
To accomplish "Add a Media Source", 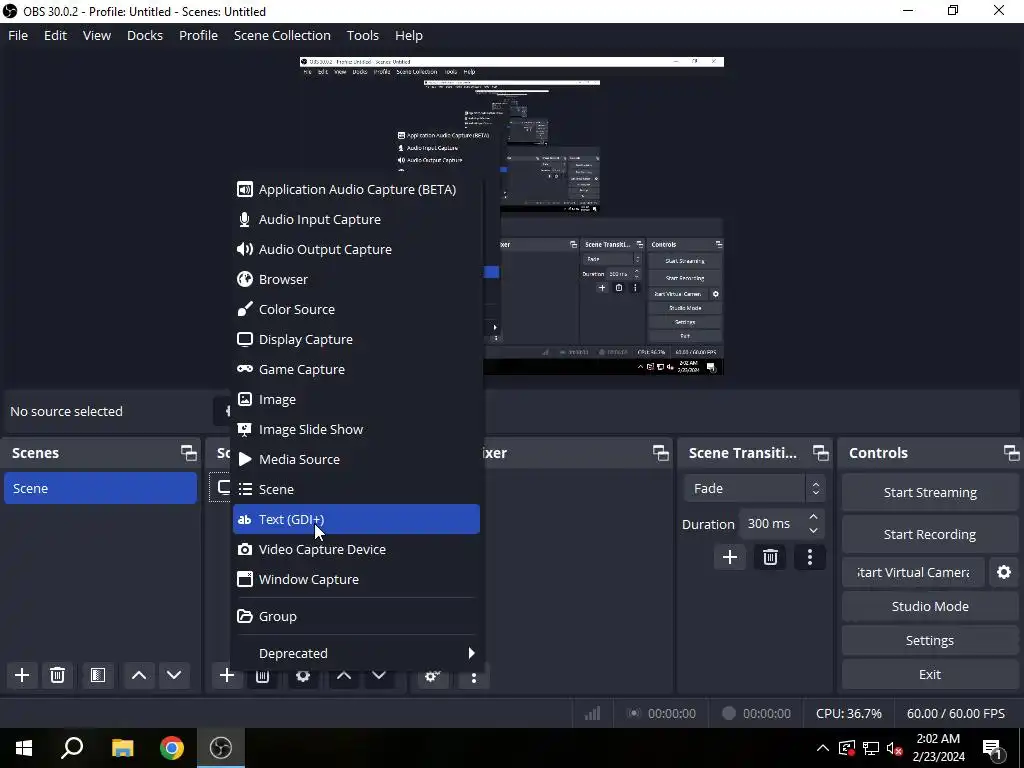I will [x=356, y=460].
